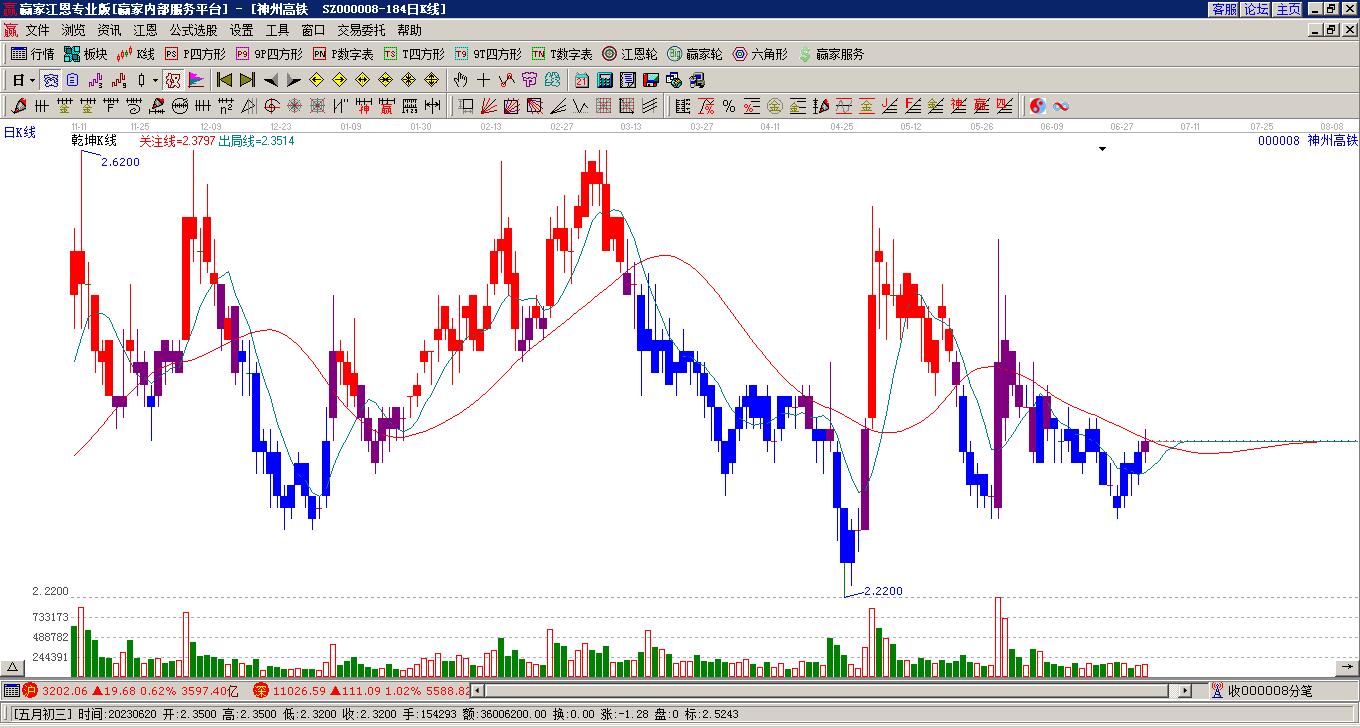Select the hand pan tool
Screen dimensions: 1360x728
click(x=460, y=80)
